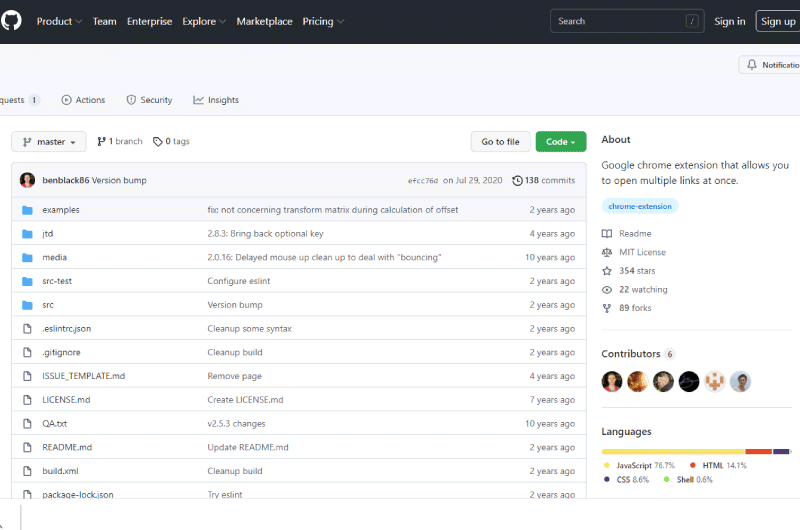Expand the Explore menu
Viewport: 800px width, 530px height.
click(204, 21)
